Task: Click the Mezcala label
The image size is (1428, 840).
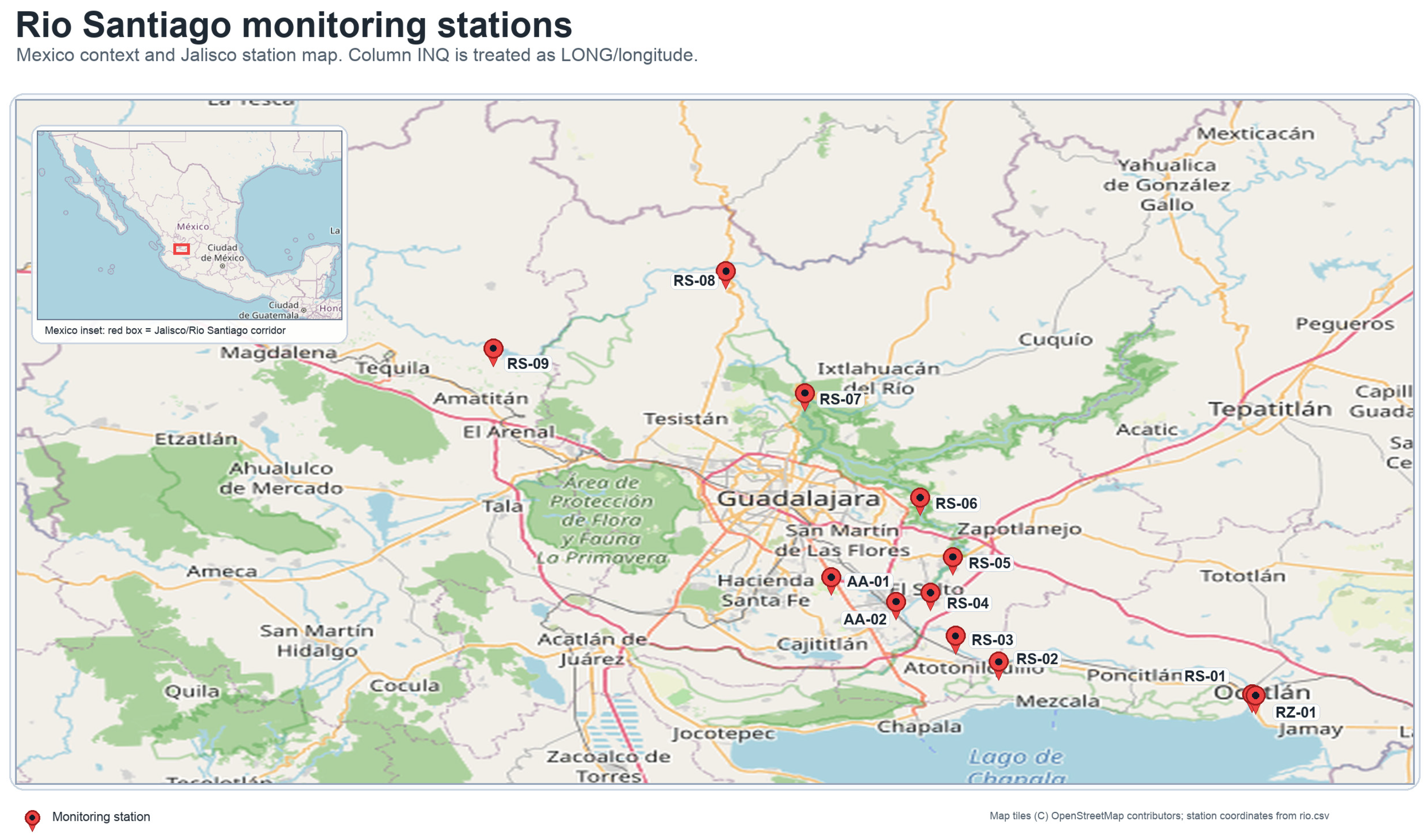Action: point(1058,701)
